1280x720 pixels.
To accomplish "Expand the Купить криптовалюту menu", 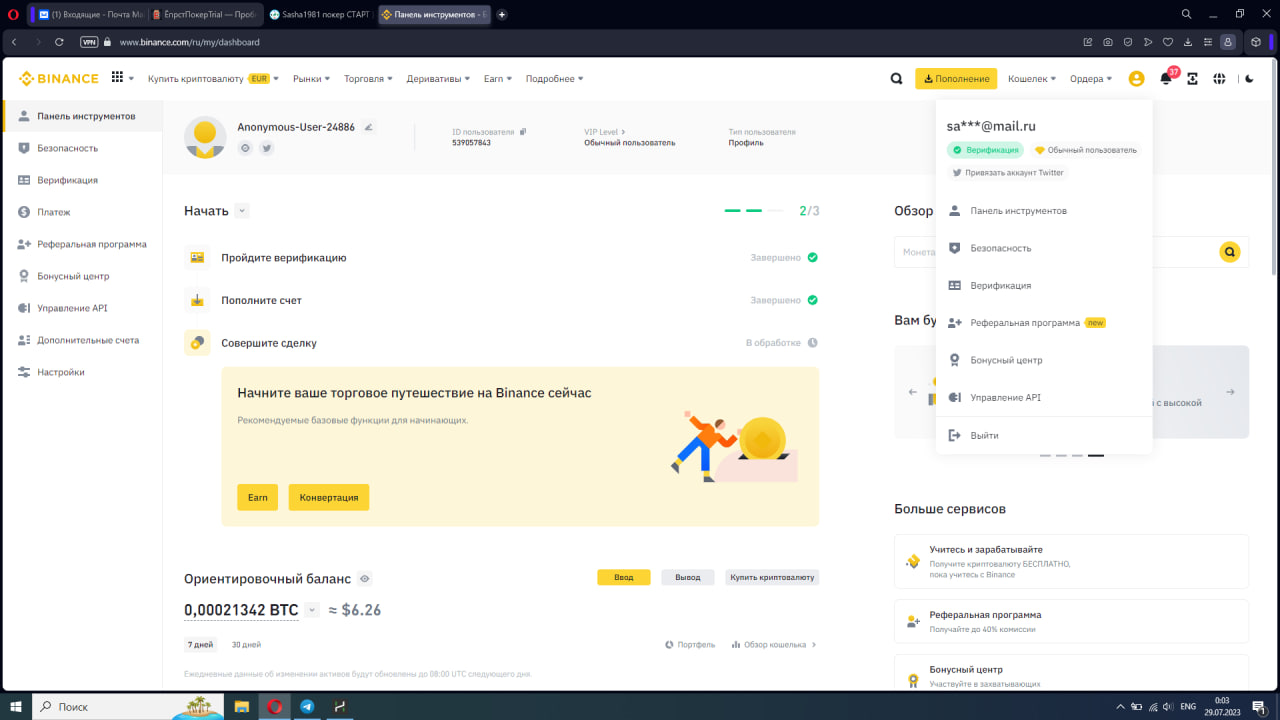I will [x=213, y=79].
